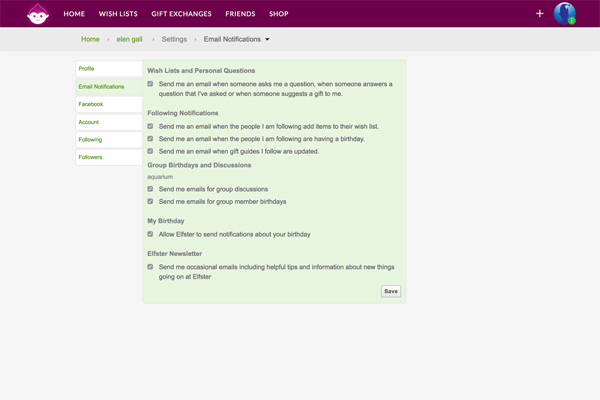The width and height of the screenshot is (600, 400).
Task: Click the Home breadcrumb link
Action: click(90, 39)
